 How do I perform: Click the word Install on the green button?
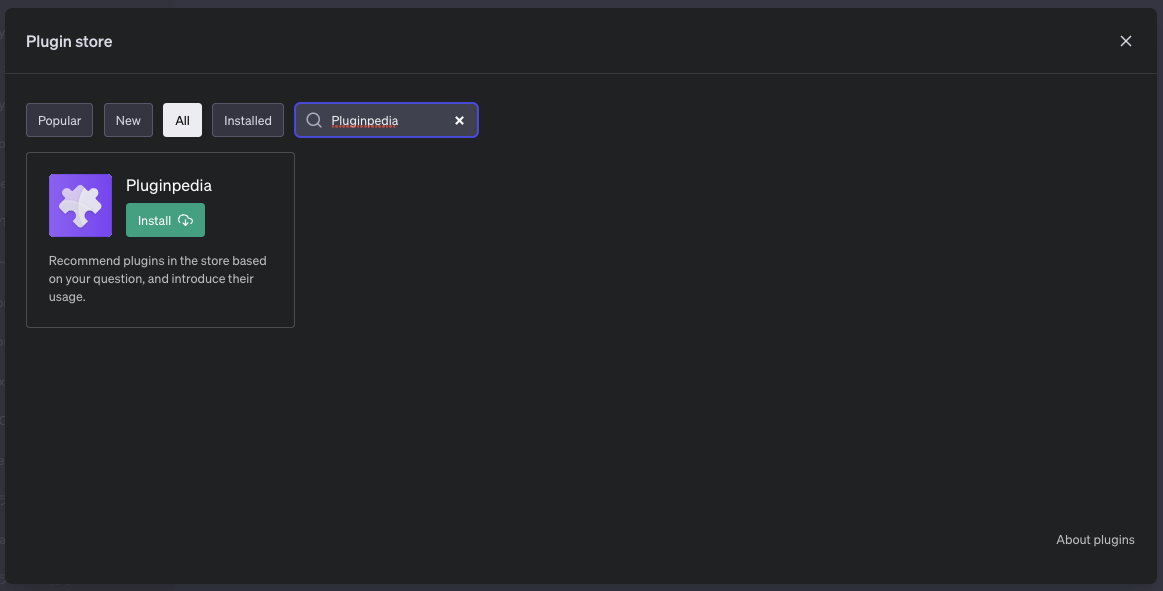[x=155, y=220]
